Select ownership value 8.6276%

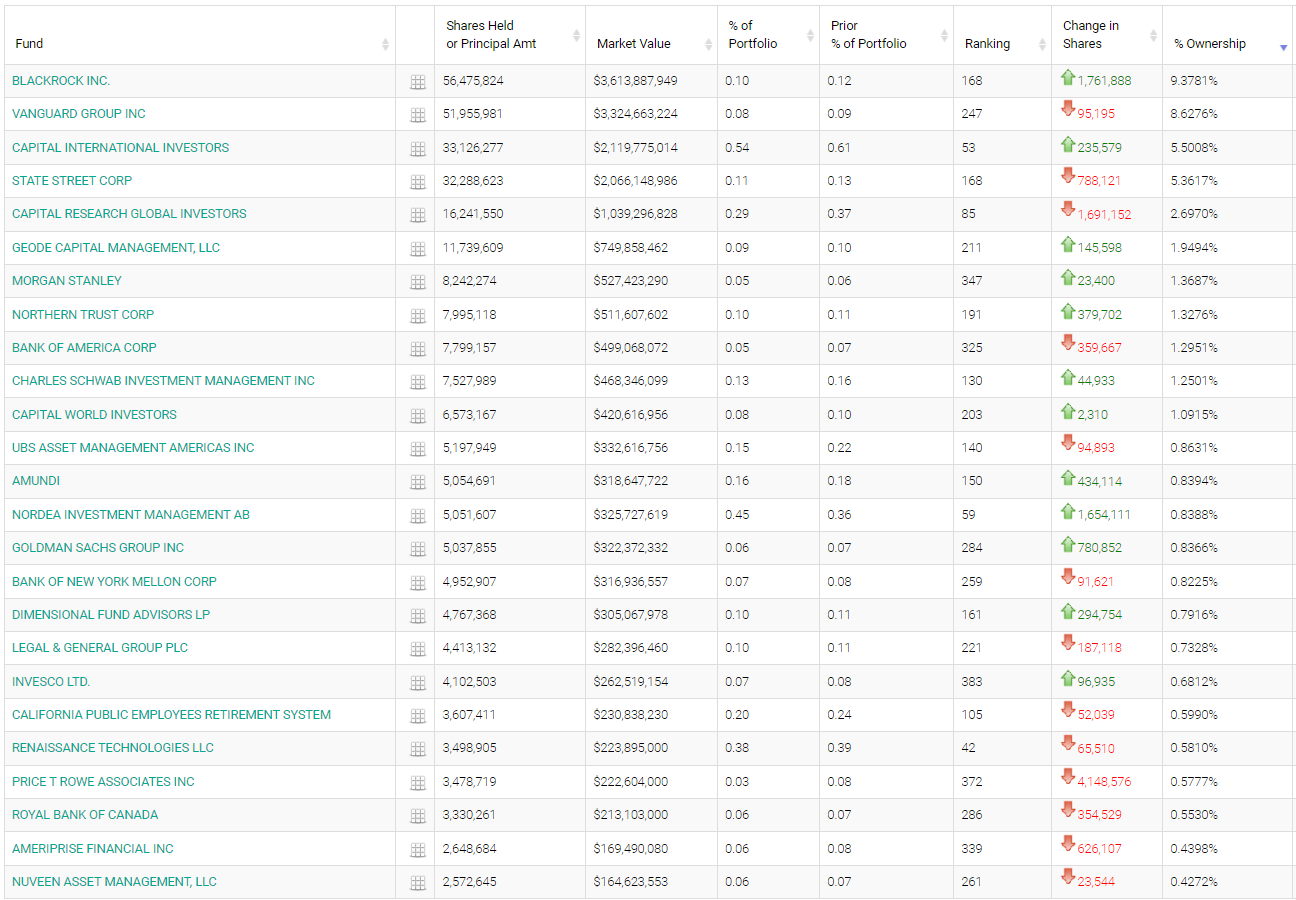click(1194, 113)
